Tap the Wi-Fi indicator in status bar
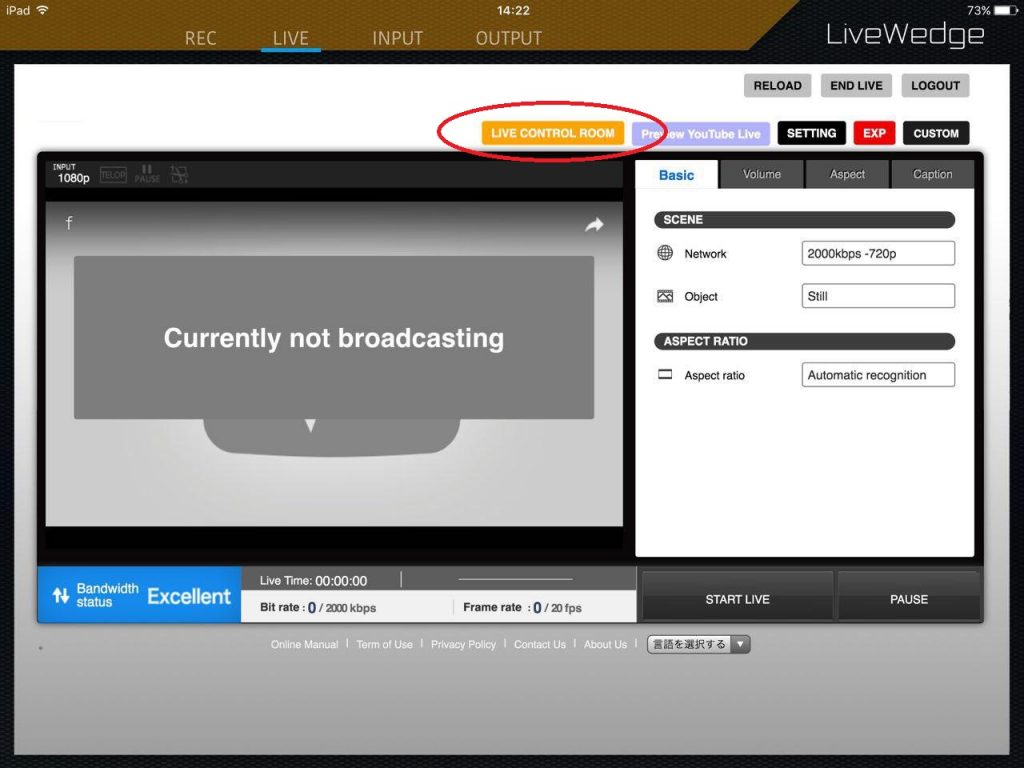Screen dimensions: 1024x768 coord(43,10)
